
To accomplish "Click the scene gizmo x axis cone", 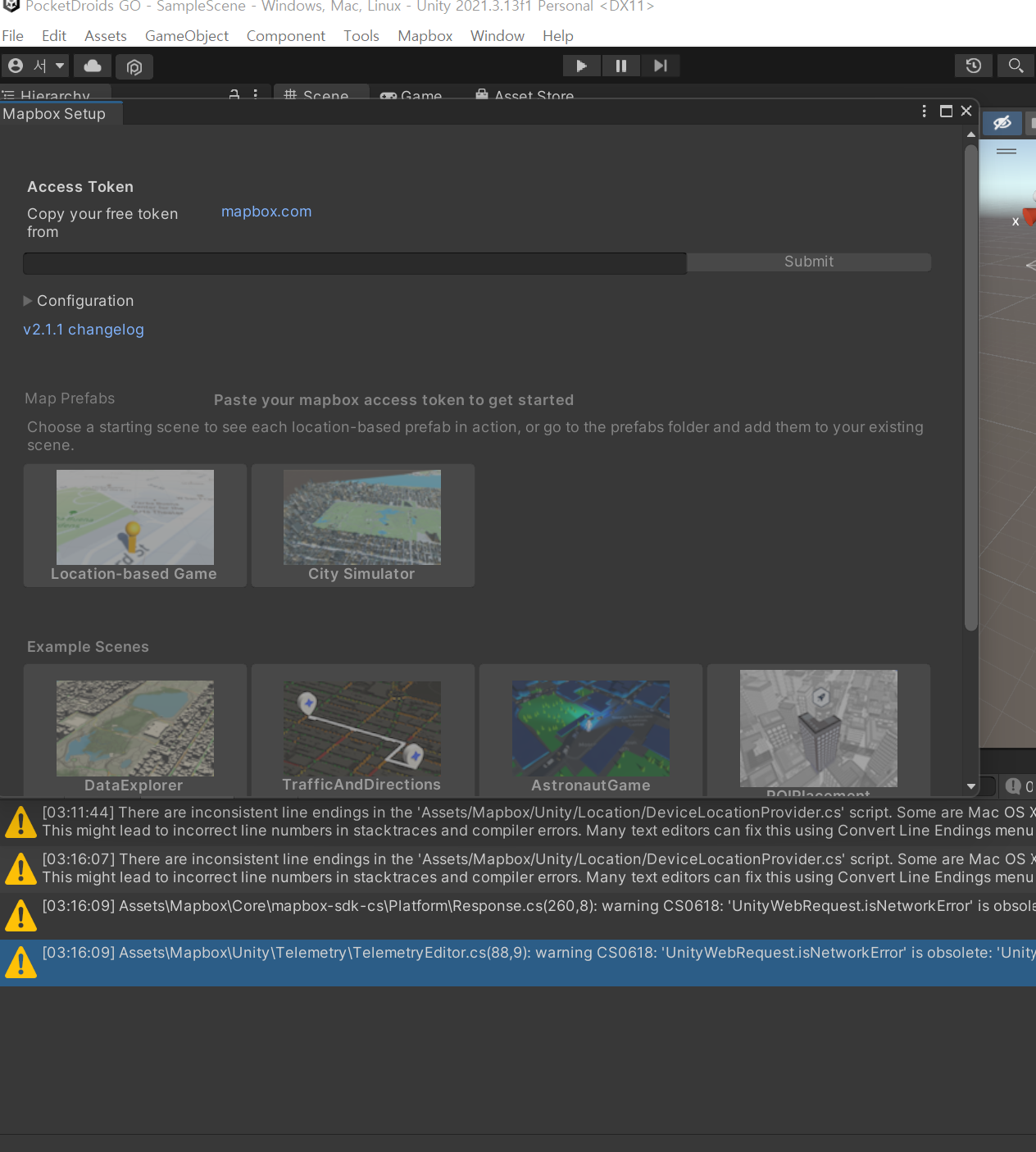I will [x=1029, y=217].
